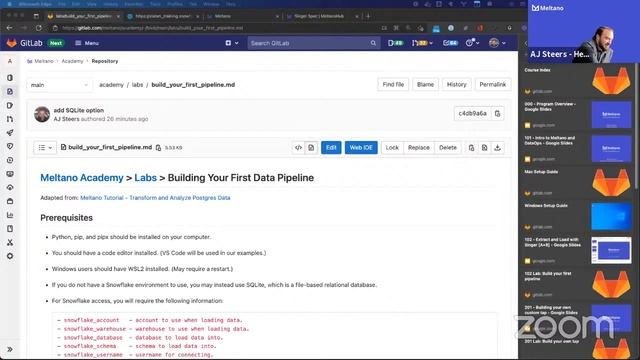Open the help dropdown
The image size is (640, 360).
tap(472, 43)
